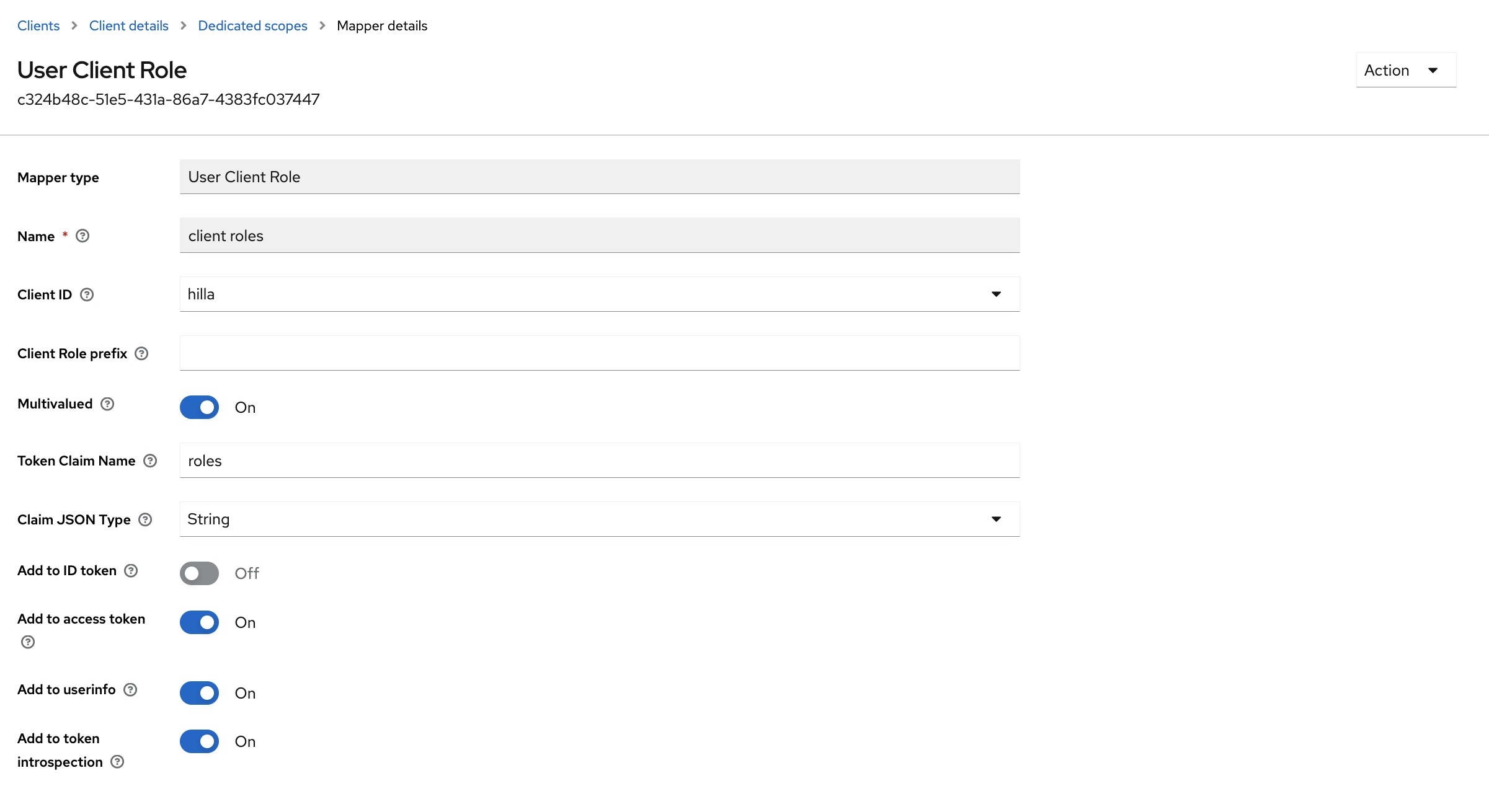
Task: Turn off Add to access token
Action: pyautogui.click(x=199, y=622)
